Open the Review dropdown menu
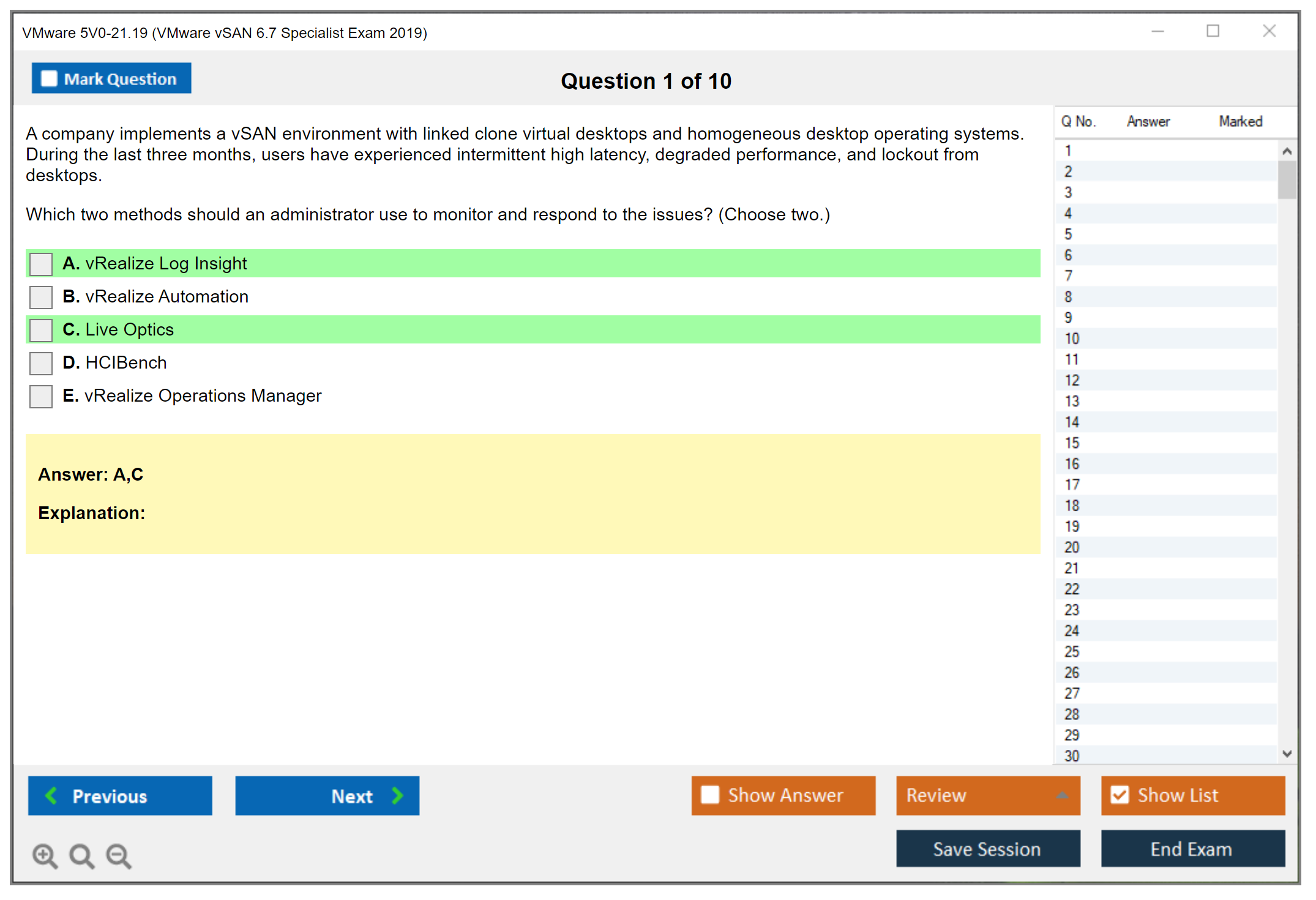 pyautogui.click(x=1062, y=795)
